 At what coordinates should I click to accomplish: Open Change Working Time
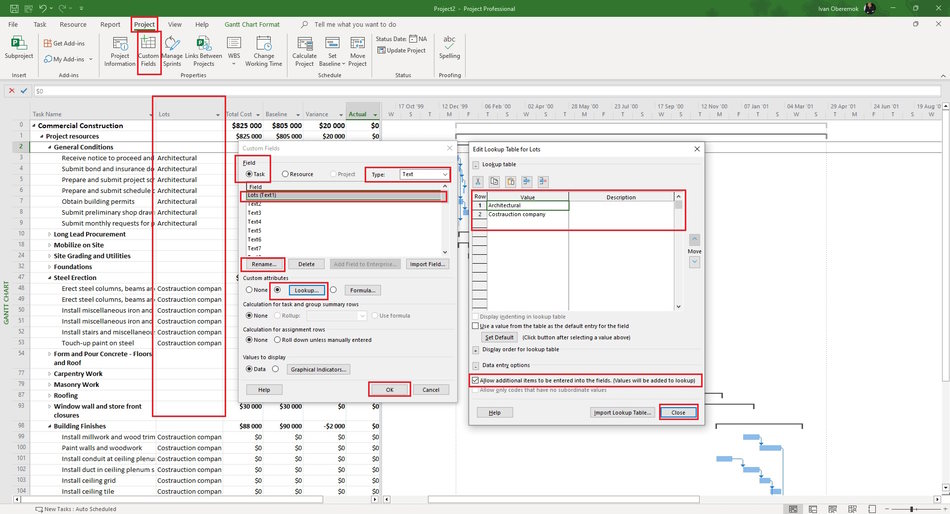264,51
